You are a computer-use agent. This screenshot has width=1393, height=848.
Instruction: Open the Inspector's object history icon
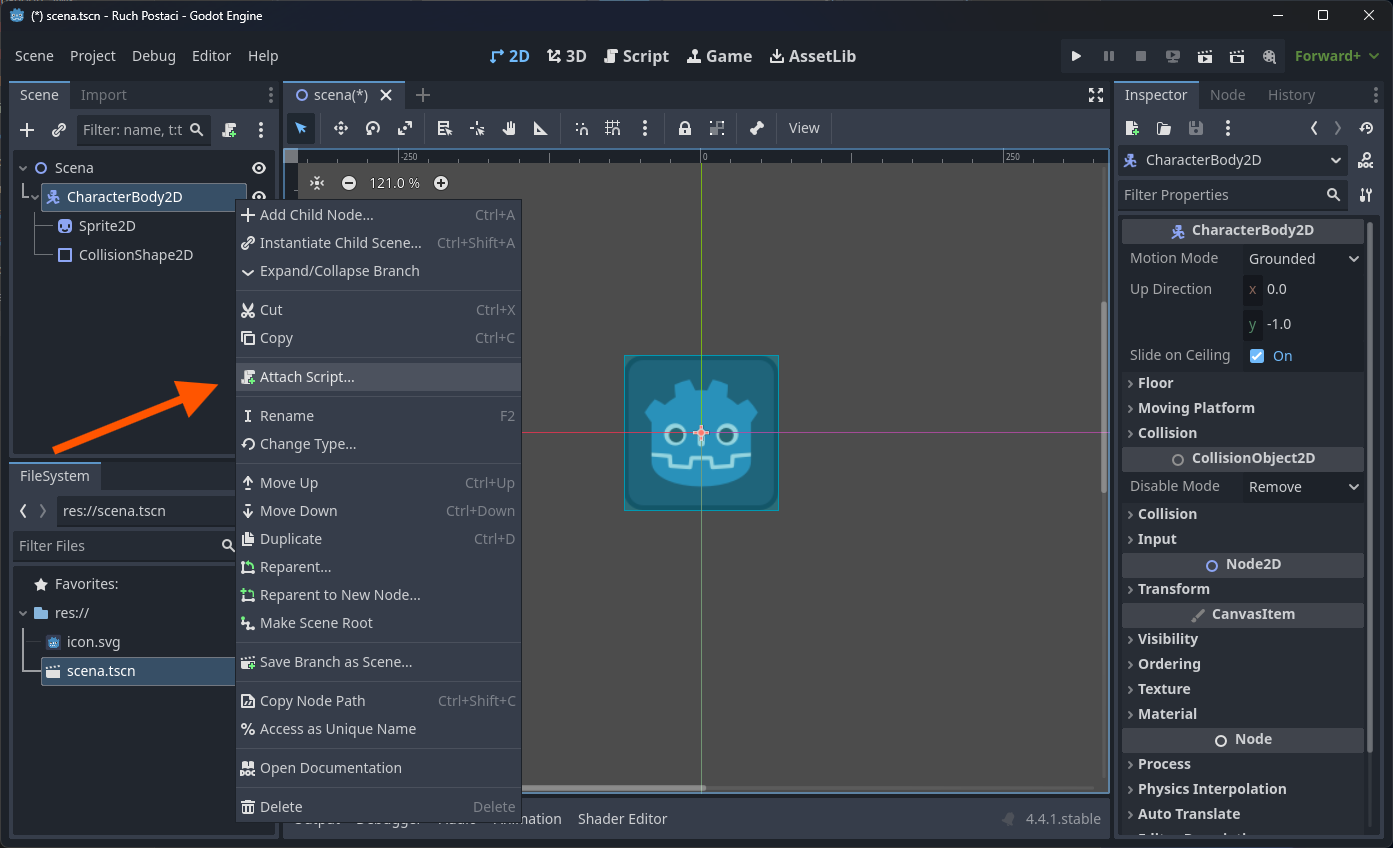click(x=1366, y=128)
